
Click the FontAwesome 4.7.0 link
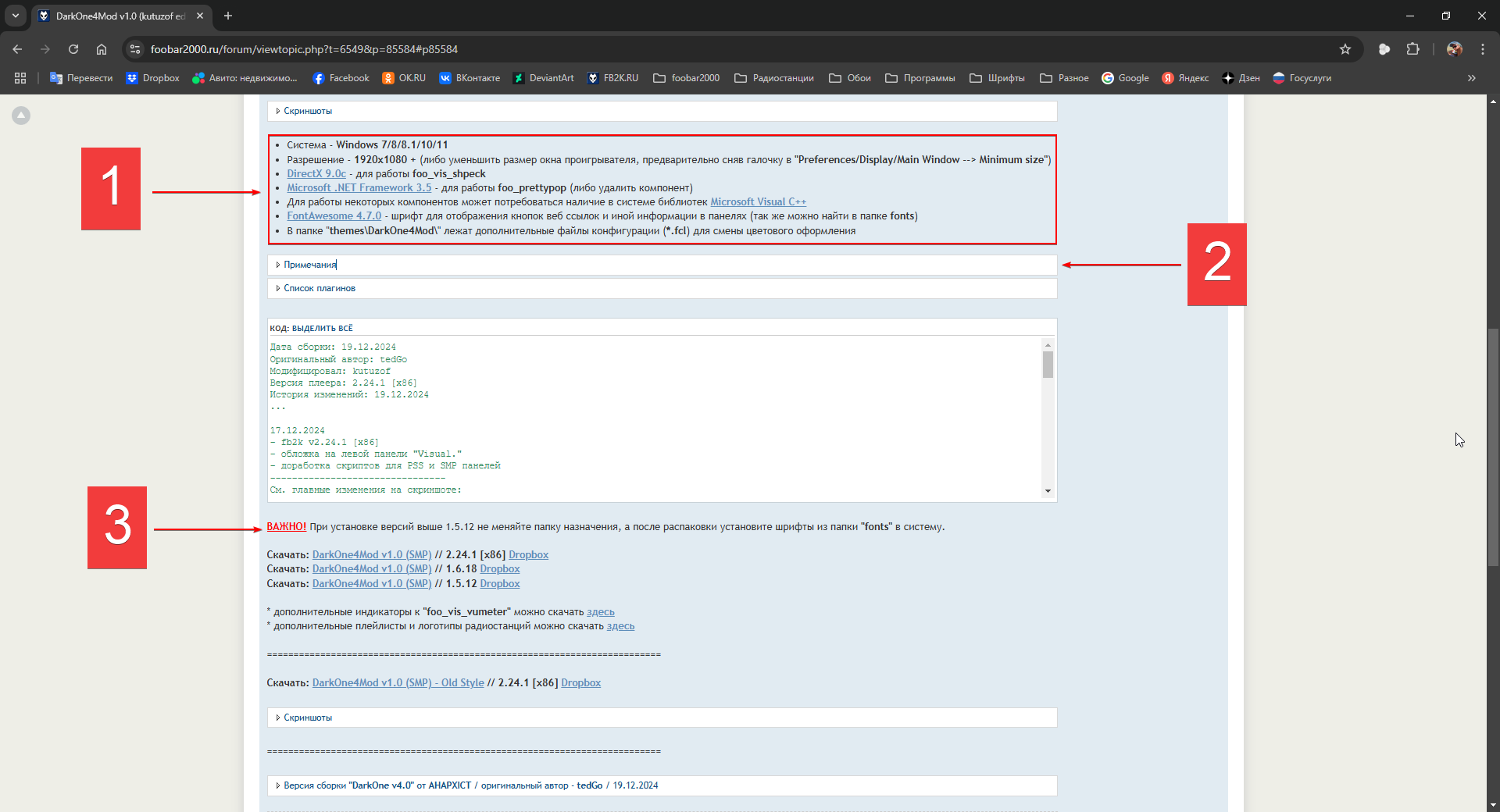(334, 216)
